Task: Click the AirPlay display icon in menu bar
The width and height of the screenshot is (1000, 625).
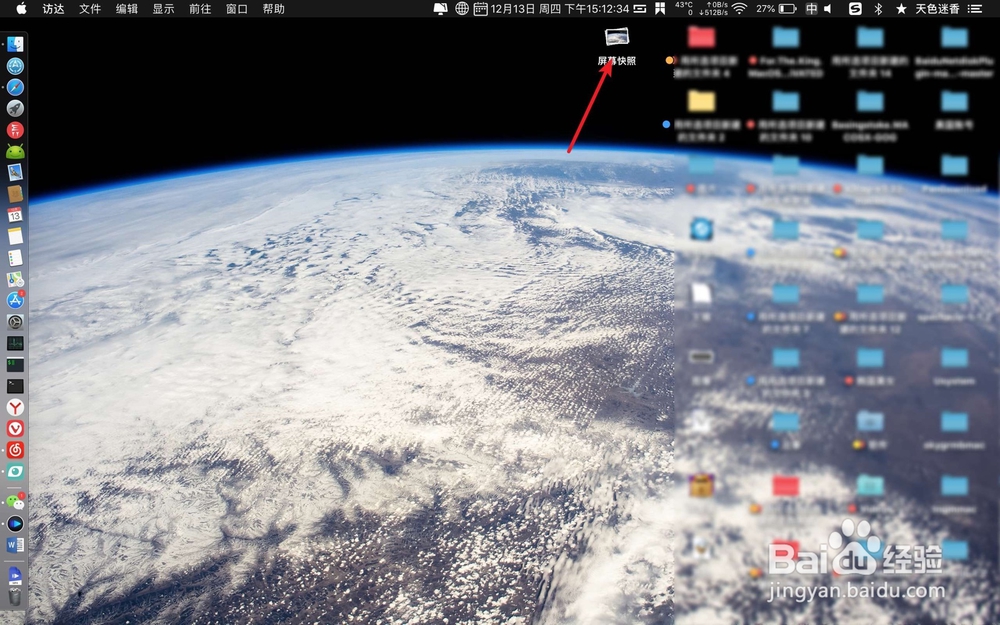Action: tap(440, 9)
